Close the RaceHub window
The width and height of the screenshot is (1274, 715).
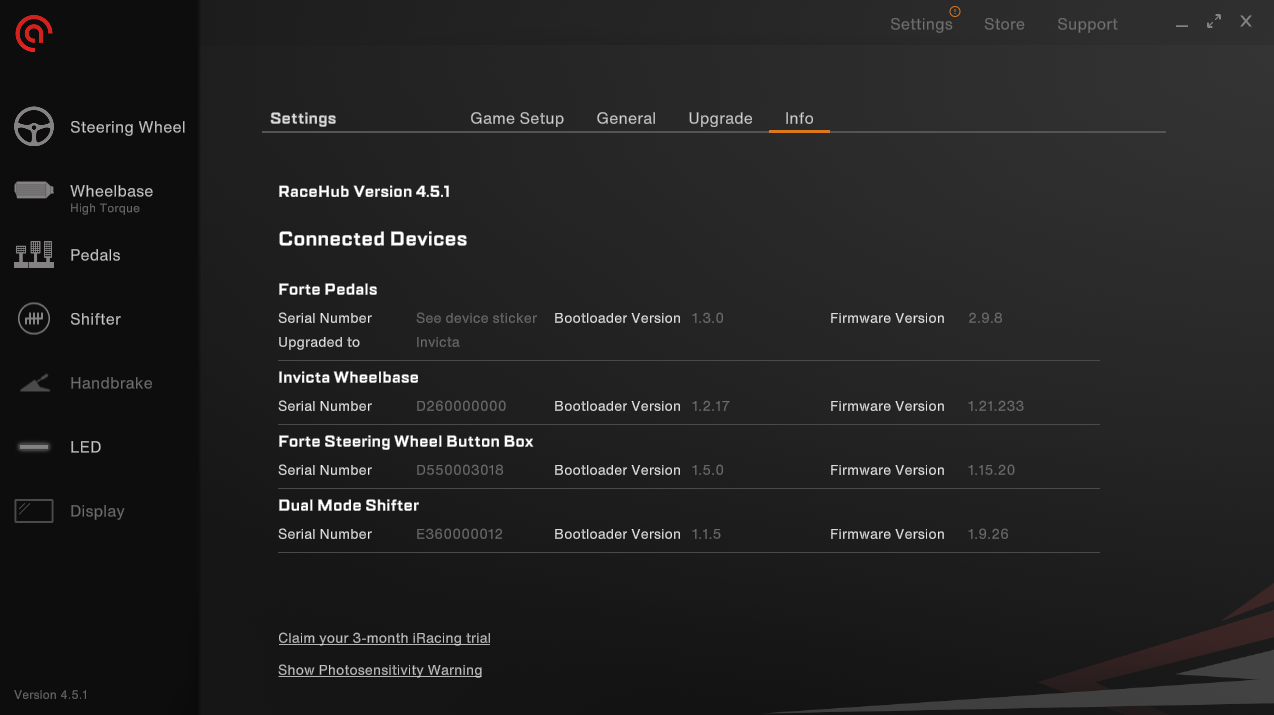[1246, 21]
